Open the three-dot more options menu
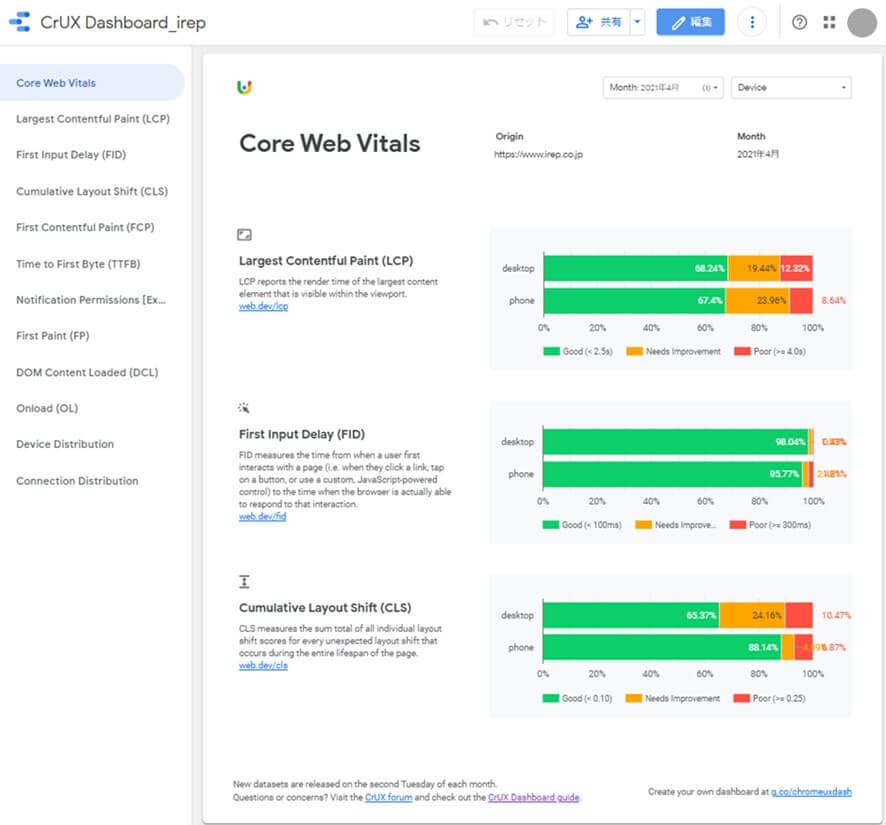 pos(752,22)
